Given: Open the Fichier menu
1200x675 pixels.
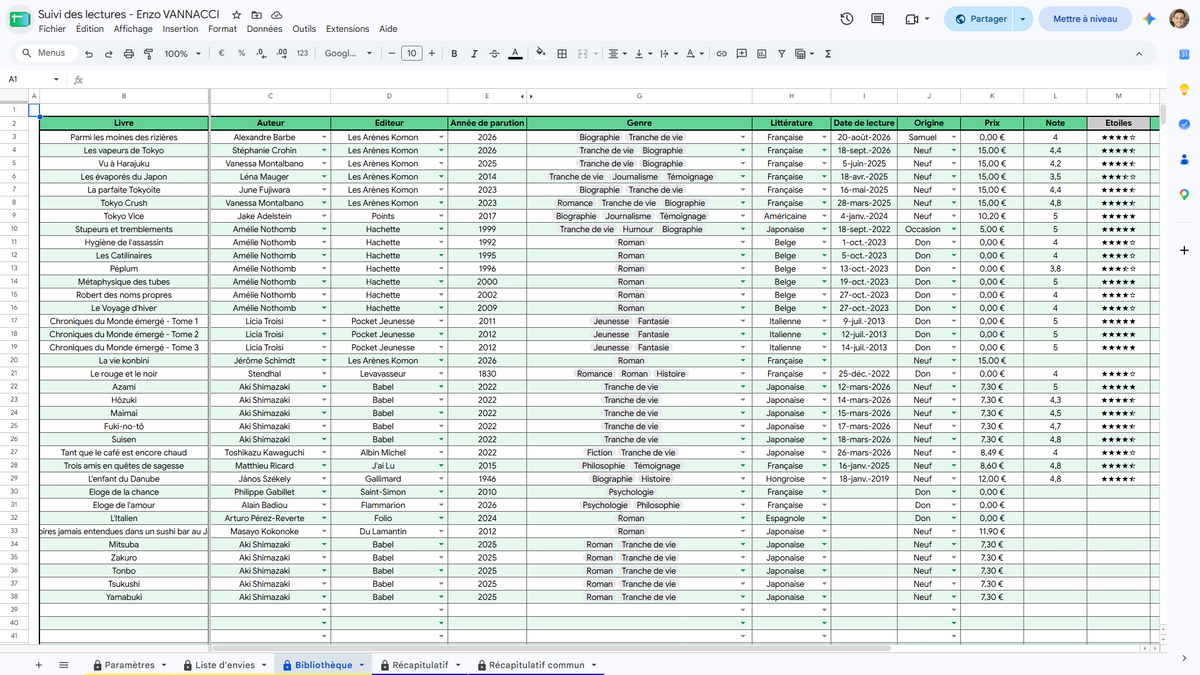Looking at the screenshot, I should [52, 29].
